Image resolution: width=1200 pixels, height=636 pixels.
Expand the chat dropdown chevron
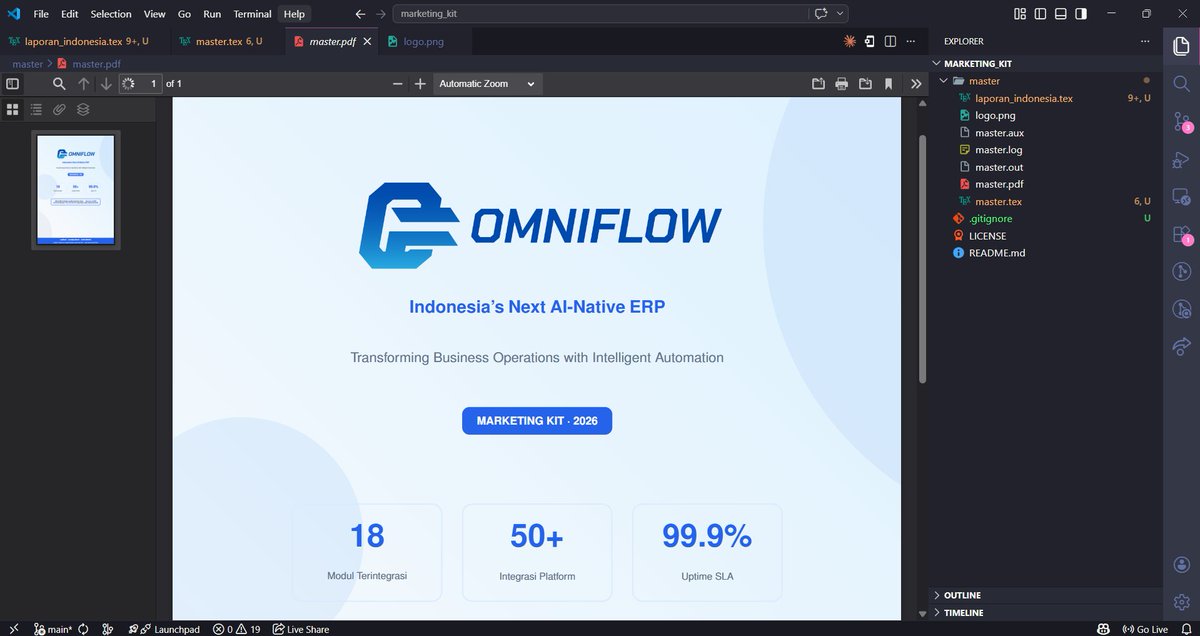(841, 14)
